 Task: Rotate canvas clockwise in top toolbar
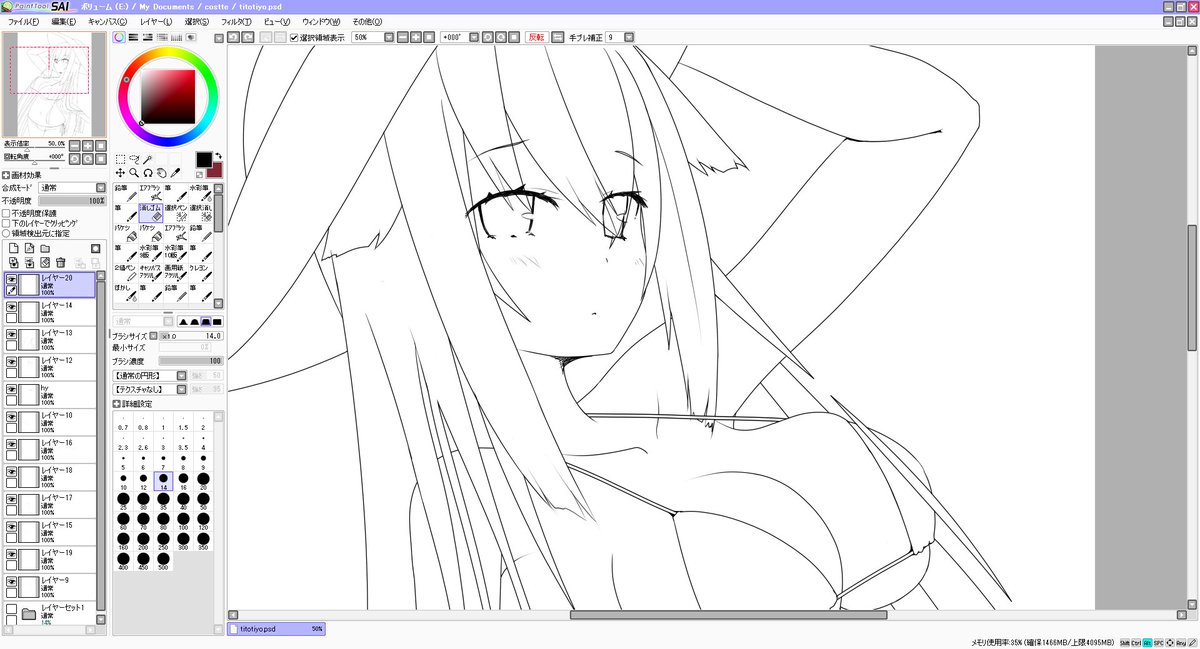pos(501,37)
